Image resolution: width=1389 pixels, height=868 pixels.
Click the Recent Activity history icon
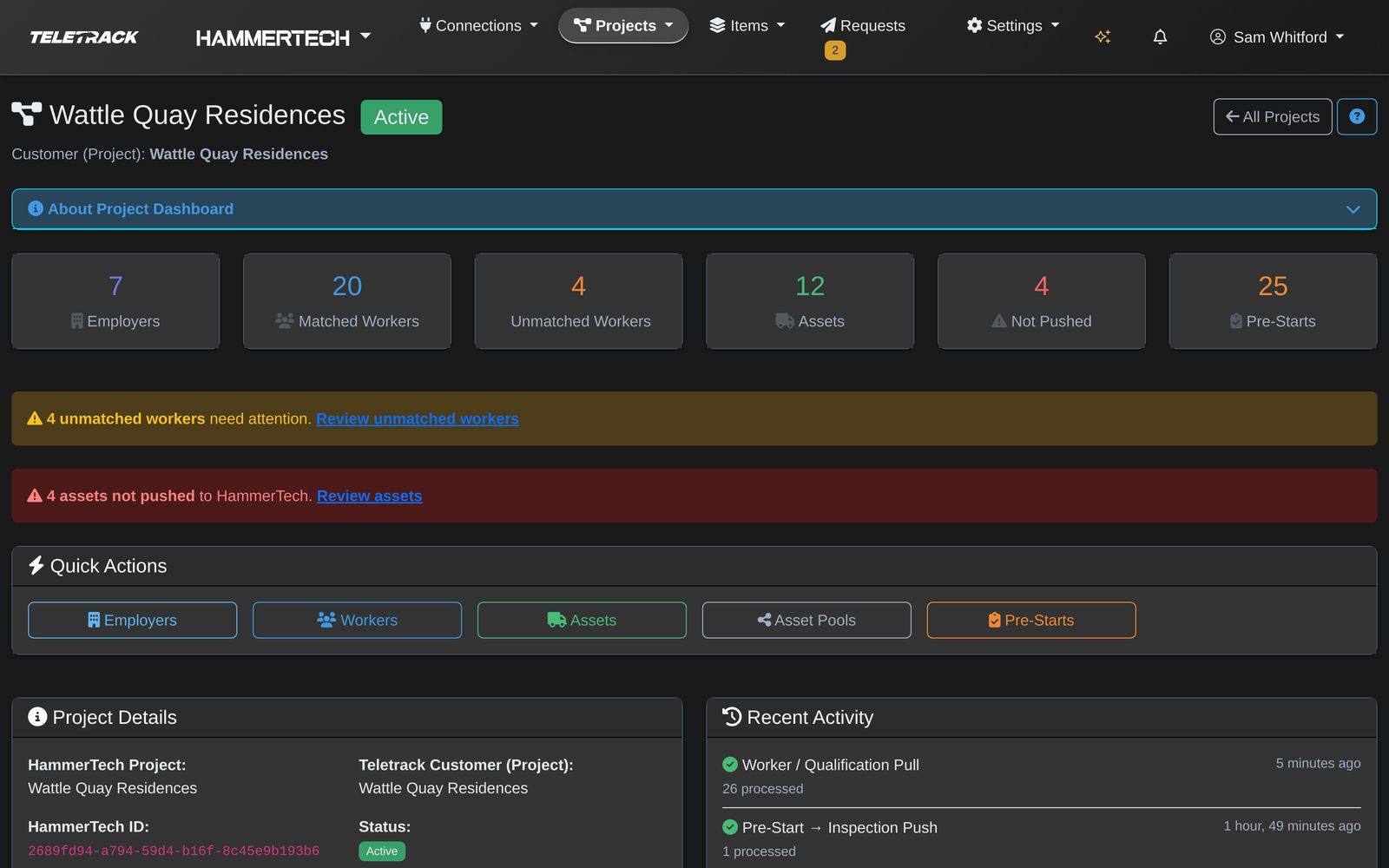[732, 717]
